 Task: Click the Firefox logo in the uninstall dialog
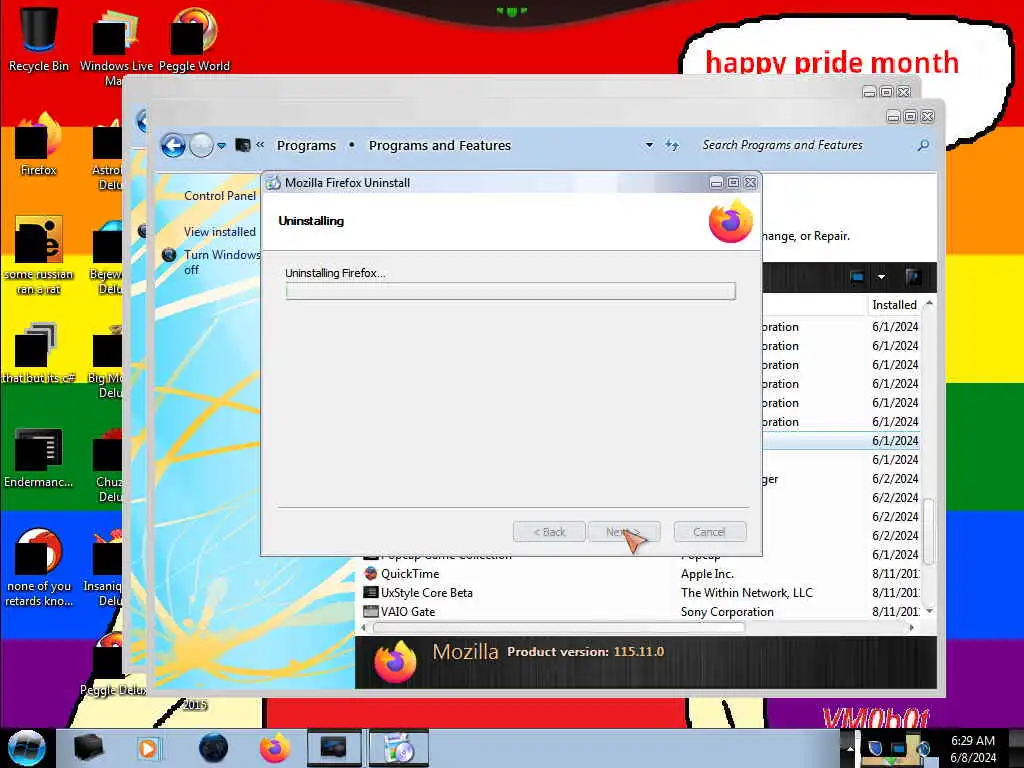coord(731,221)
